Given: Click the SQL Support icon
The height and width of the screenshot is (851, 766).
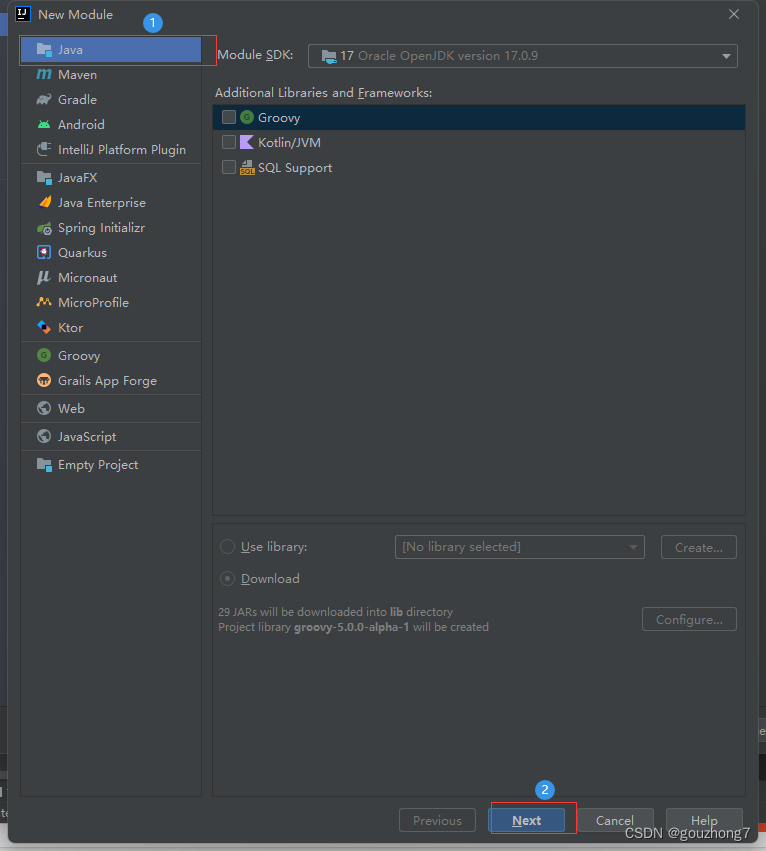Looking at the screenshot, I should coord(247,168).
